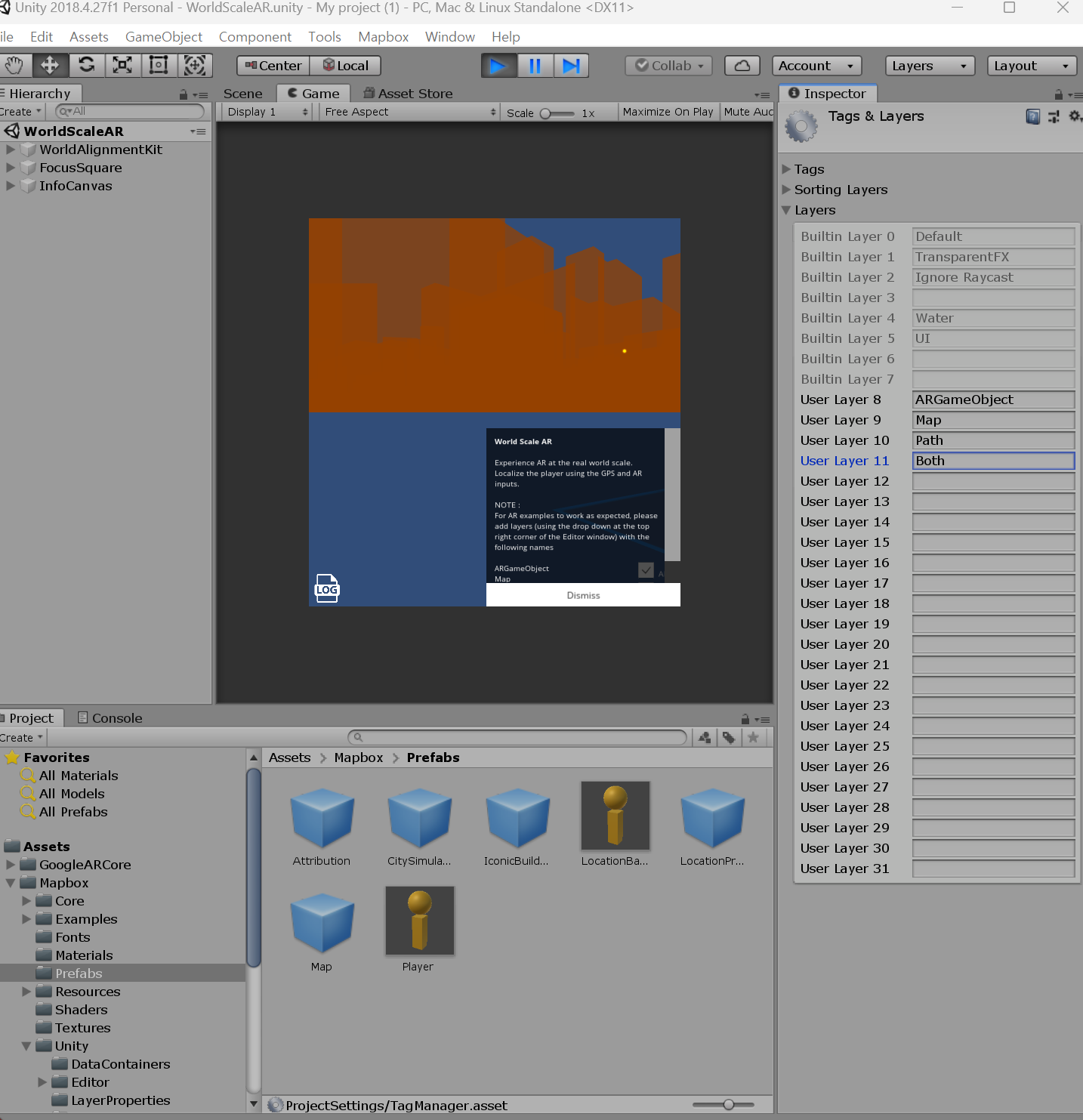Click the Inspector preset selector icon

coord(1054,116)
